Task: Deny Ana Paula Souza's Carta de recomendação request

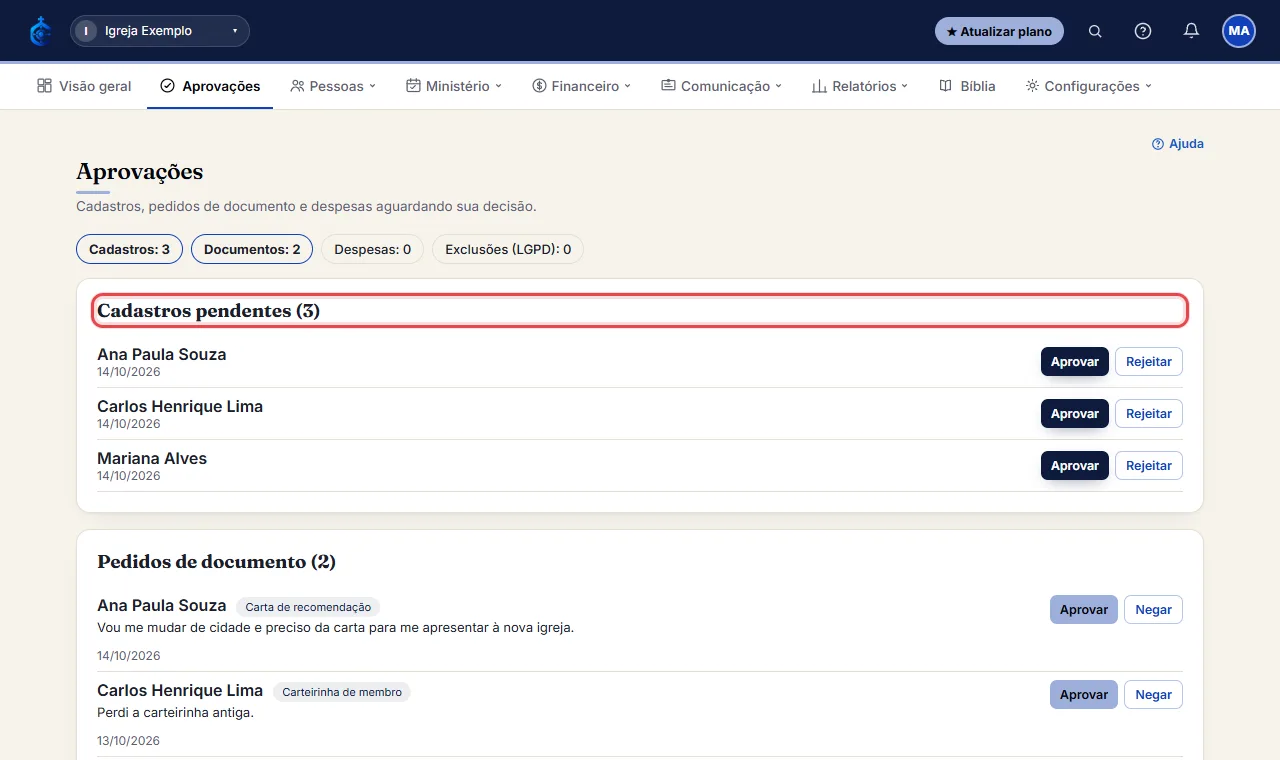Action: click(x=1154, y=609)
